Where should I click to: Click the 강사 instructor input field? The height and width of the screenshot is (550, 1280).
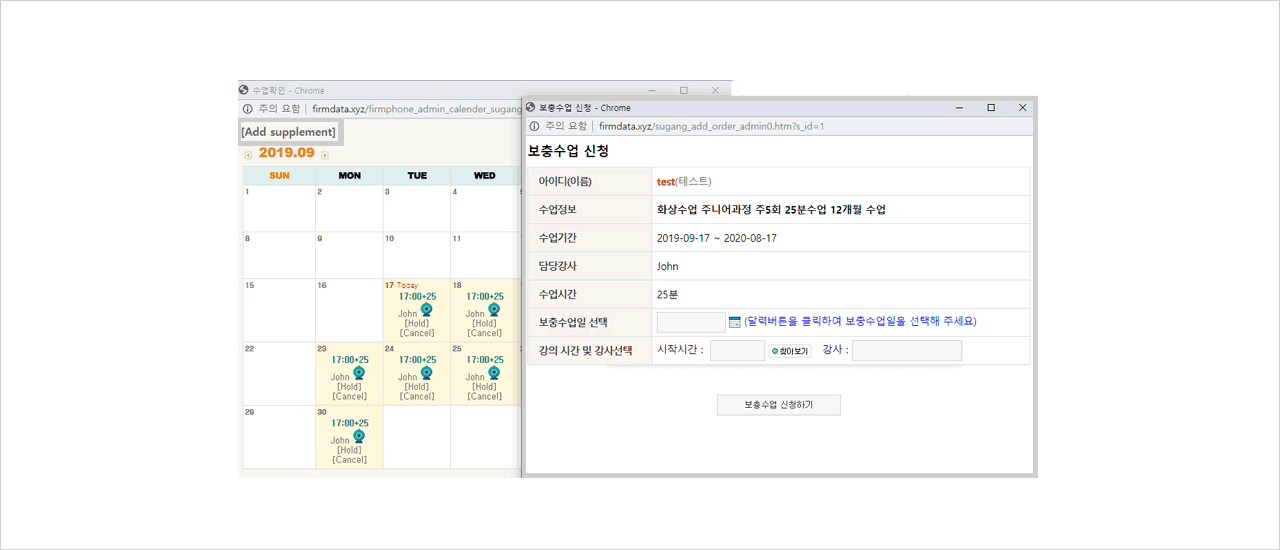point(906,351)
